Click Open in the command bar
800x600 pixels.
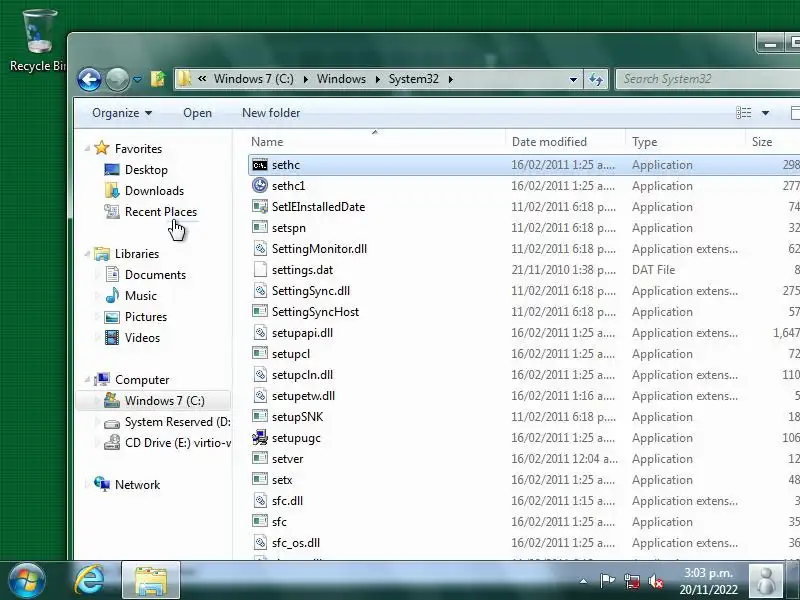click(197, 113)
